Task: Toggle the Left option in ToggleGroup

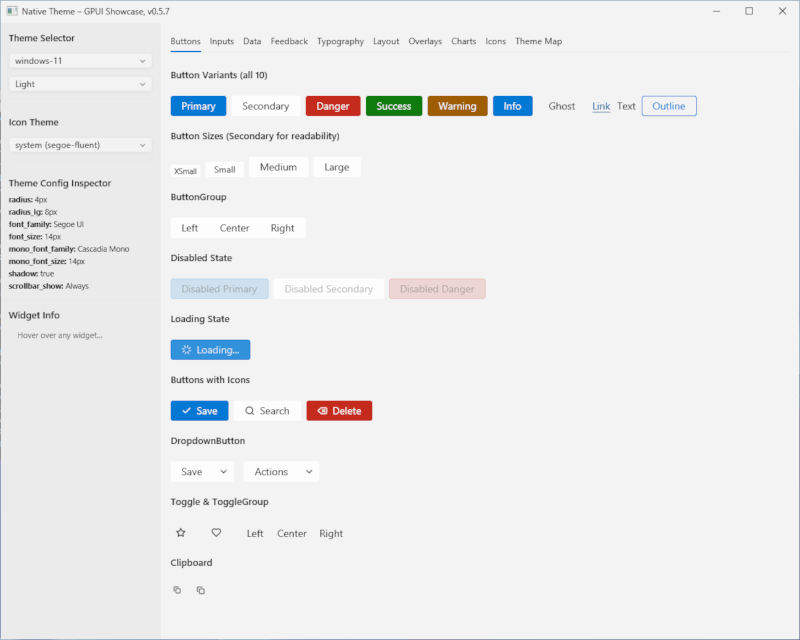Action: pos(255,533)
